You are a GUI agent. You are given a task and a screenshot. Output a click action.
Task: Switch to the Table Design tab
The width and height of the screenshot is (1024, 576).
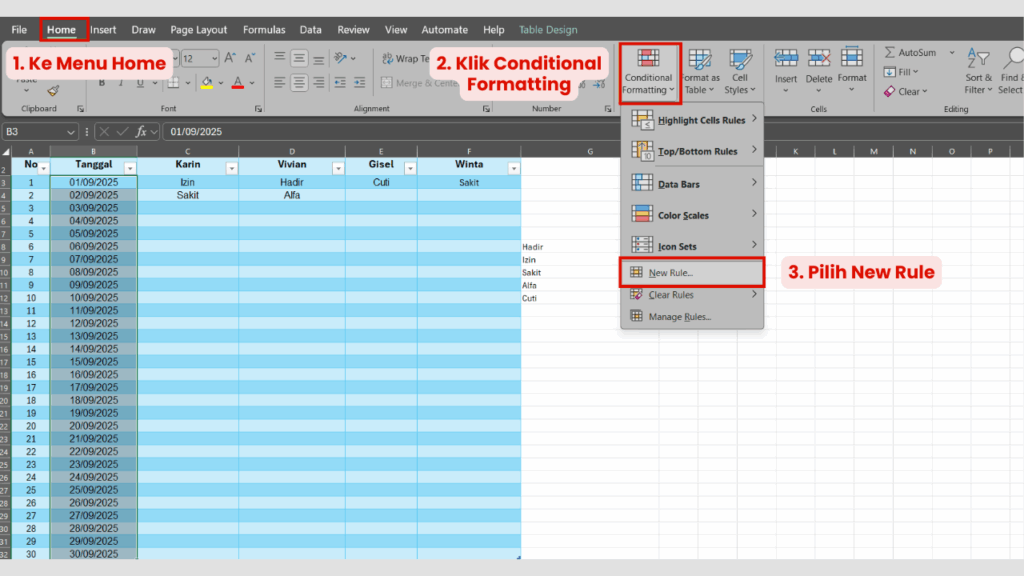pos(548,29)
